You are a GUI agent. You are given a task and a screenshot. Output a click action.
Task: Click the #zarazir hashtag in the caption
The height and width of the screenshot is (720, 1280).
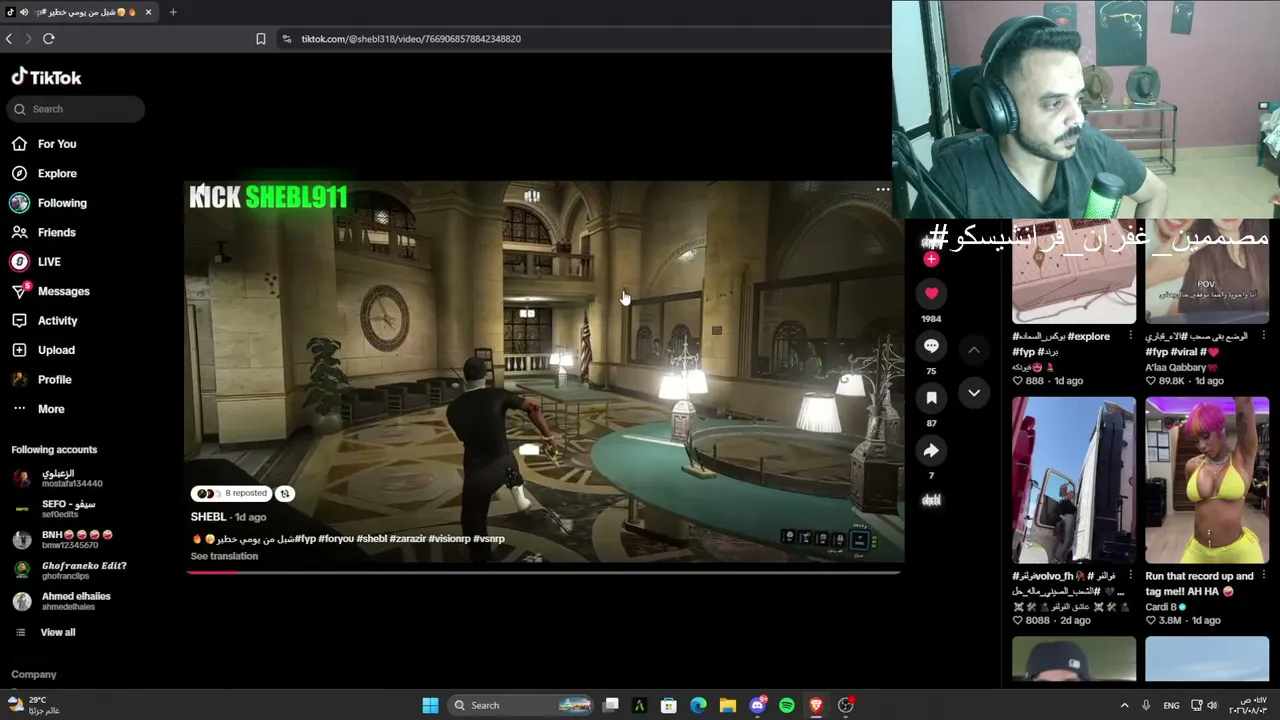click(407, 539)
